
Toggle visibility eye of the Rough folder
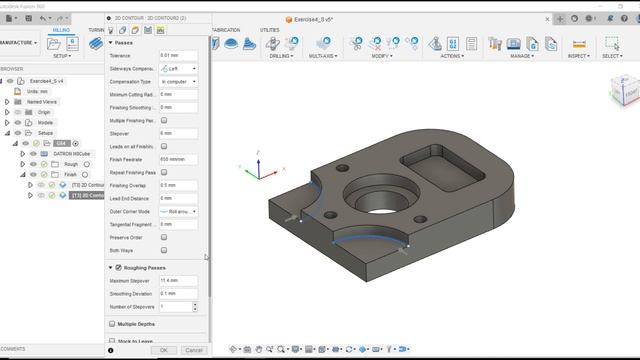[x=33, y=164]
